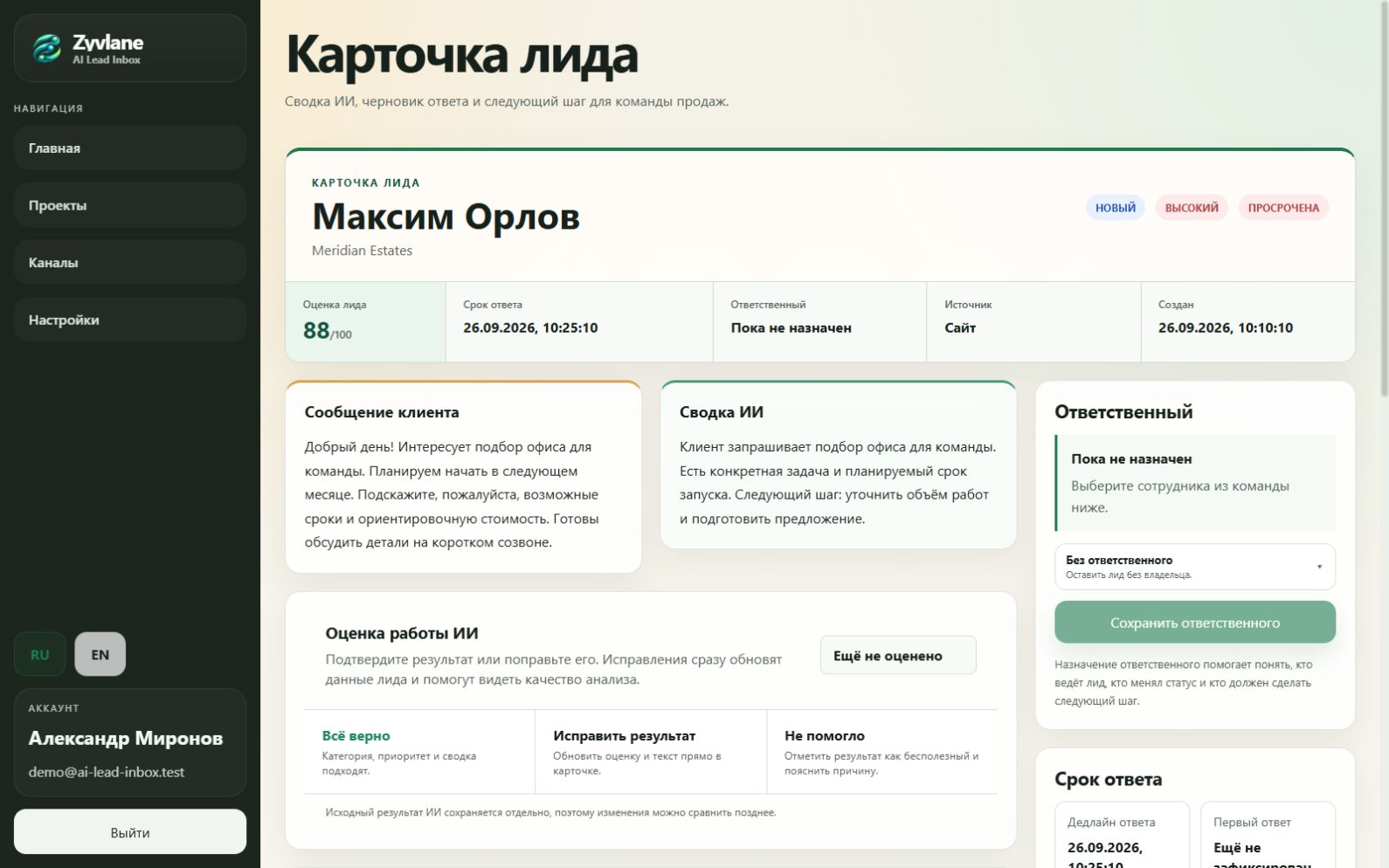Select the Не помогло feedback option
Screen dimensions: 1389x868
click(882, 752)
